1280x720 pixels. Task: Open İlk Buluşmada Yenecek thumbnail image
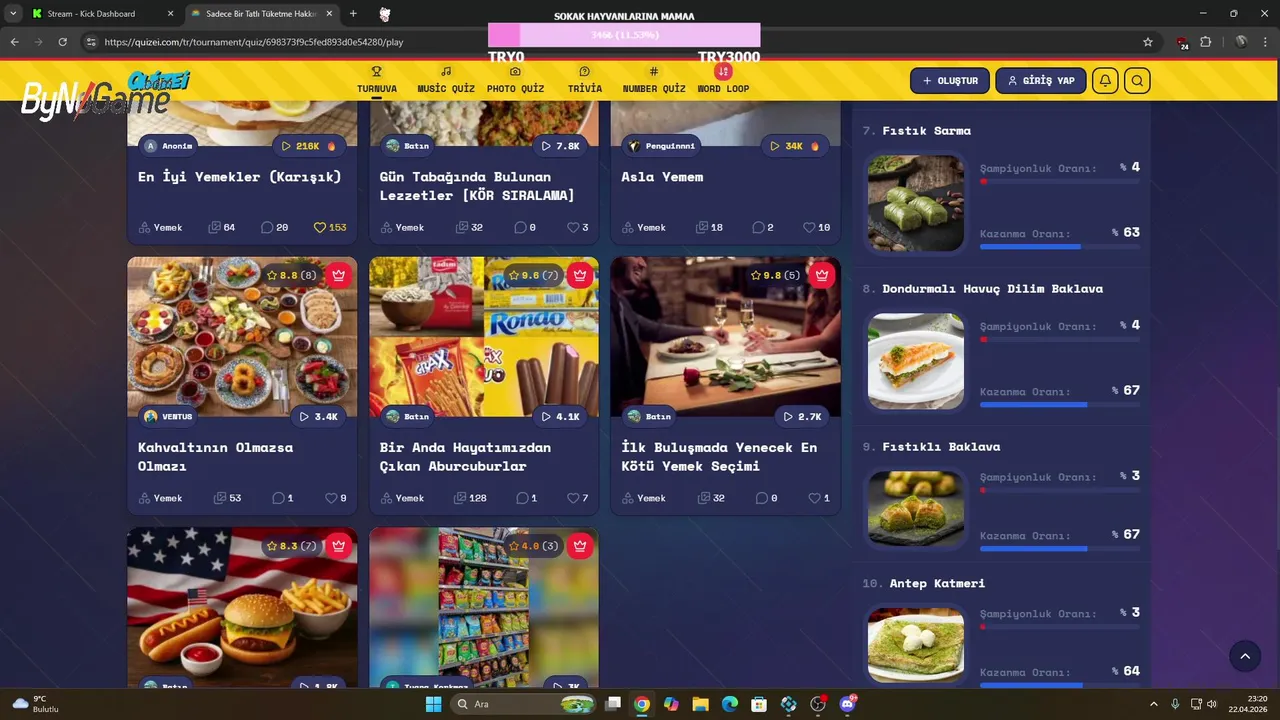click(726, 337)
